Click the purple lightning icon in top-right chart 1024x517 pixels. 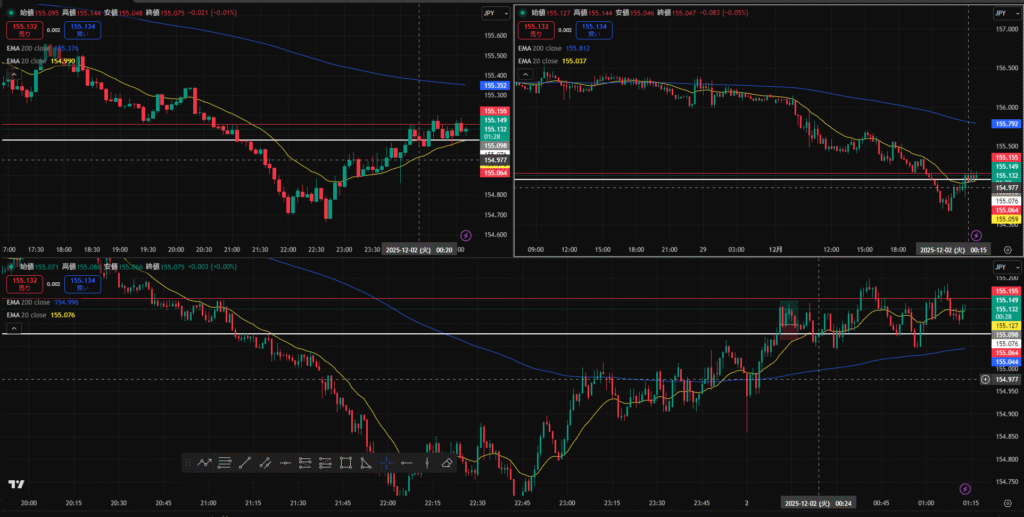coord(978,233)
